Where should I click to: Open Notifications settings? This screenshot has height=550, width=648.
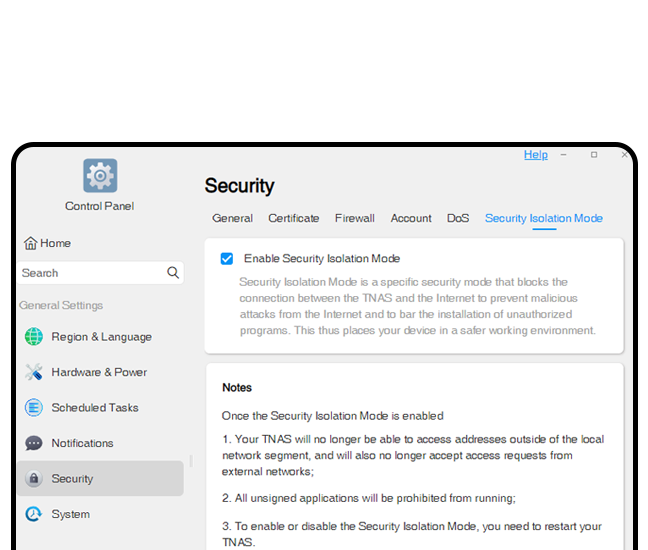(x=82, y=443)
